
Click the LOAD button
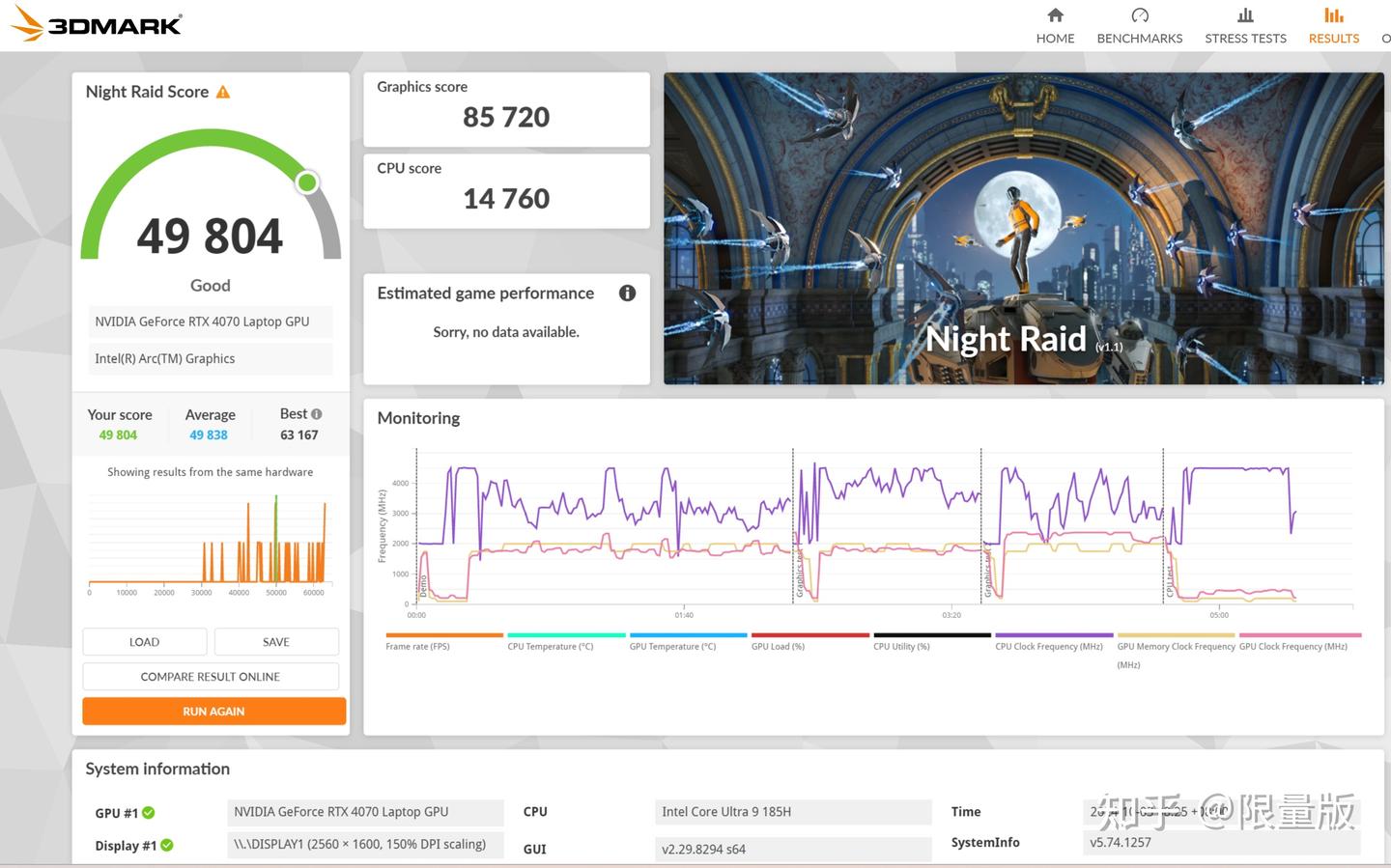pos(145,642)
